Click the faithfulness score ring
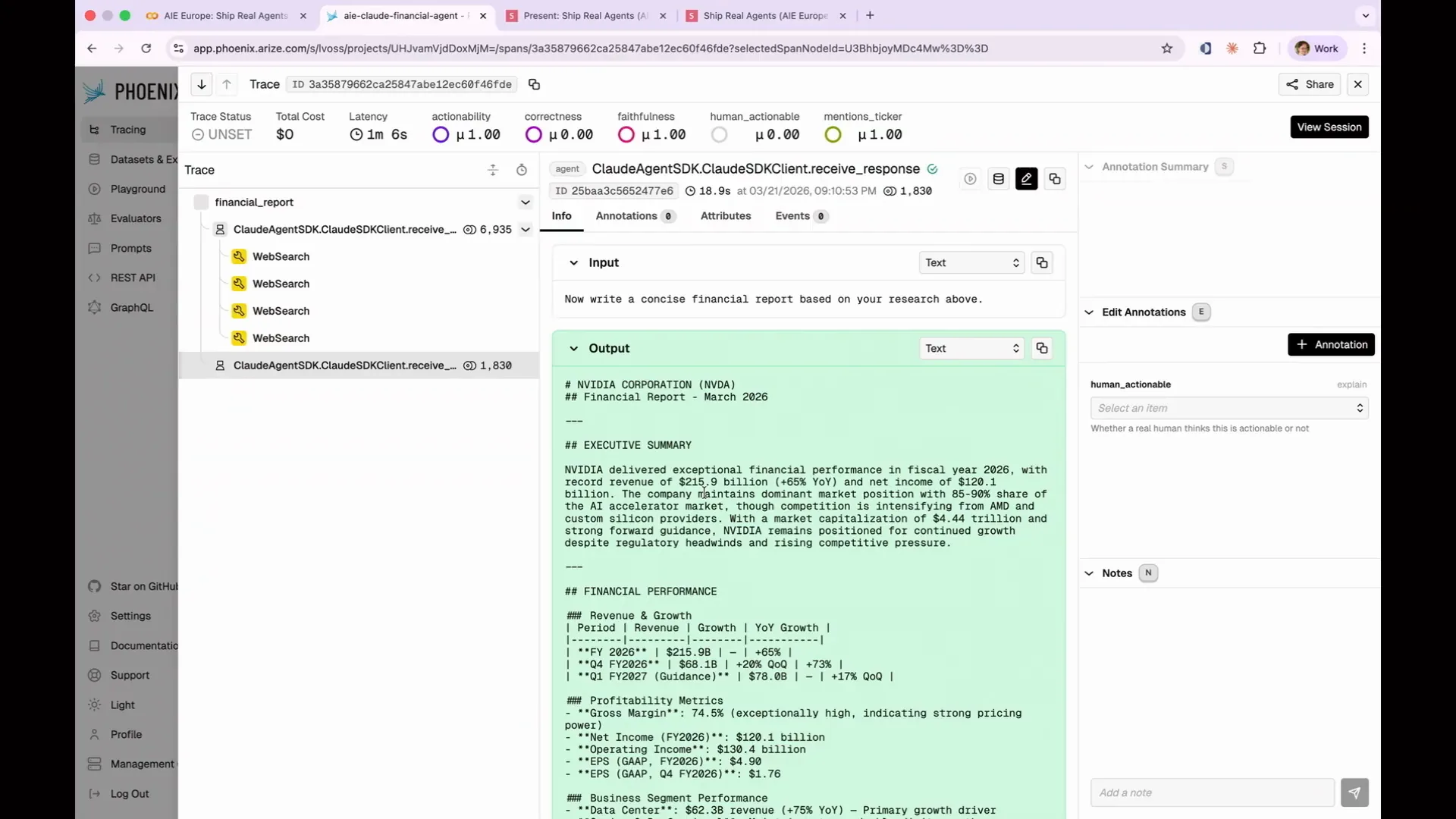This screenshot has width=1456, height=819. [x=626, y=135]
